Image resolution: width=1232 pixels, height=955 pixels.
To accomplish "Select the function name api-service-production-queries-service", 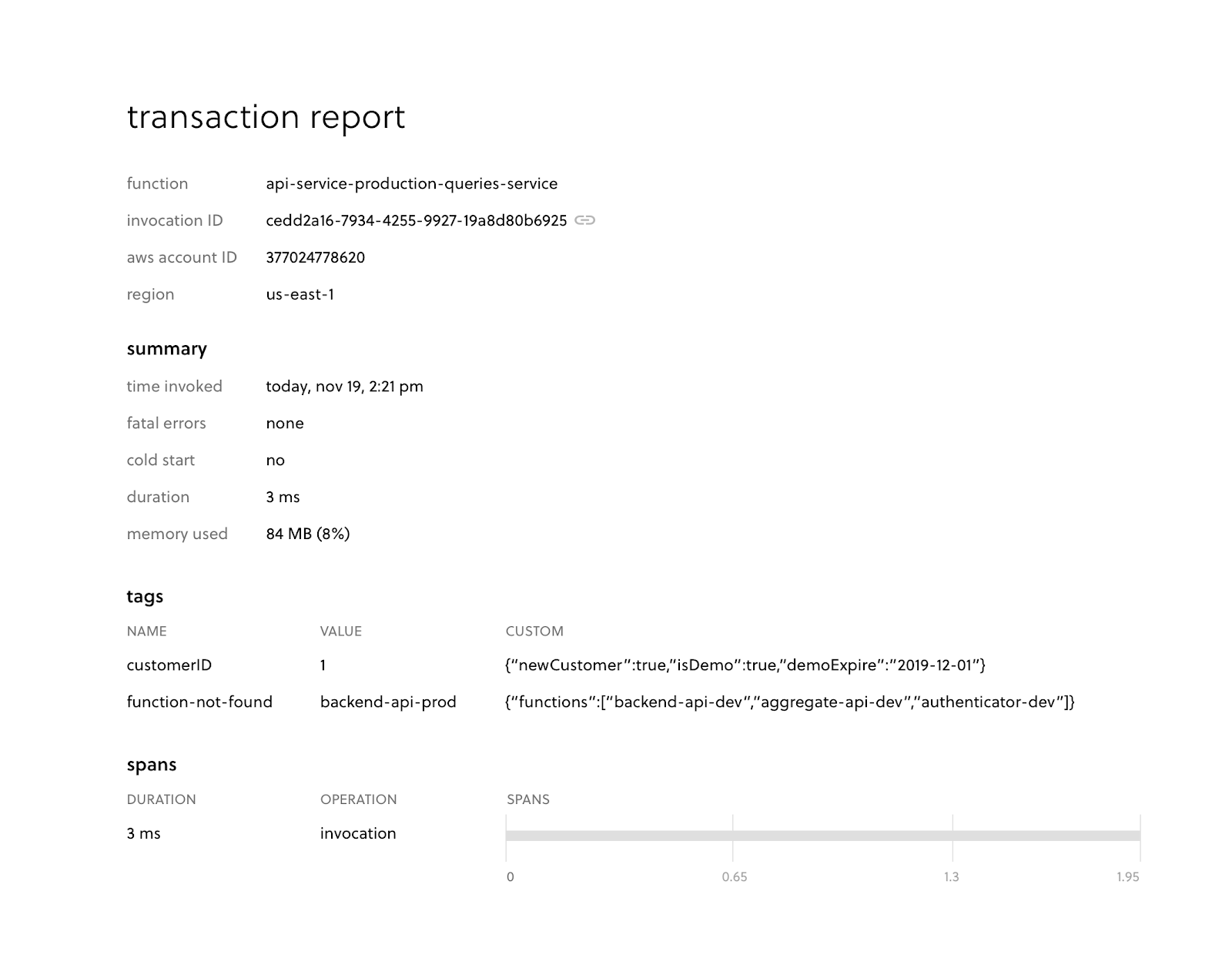I will [x=412, y=183].
